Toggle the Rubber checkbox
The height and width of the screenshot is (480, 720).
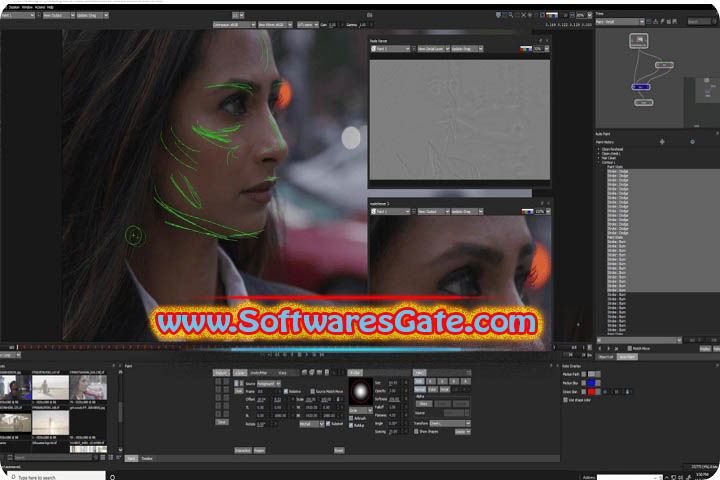click(351, 425)
